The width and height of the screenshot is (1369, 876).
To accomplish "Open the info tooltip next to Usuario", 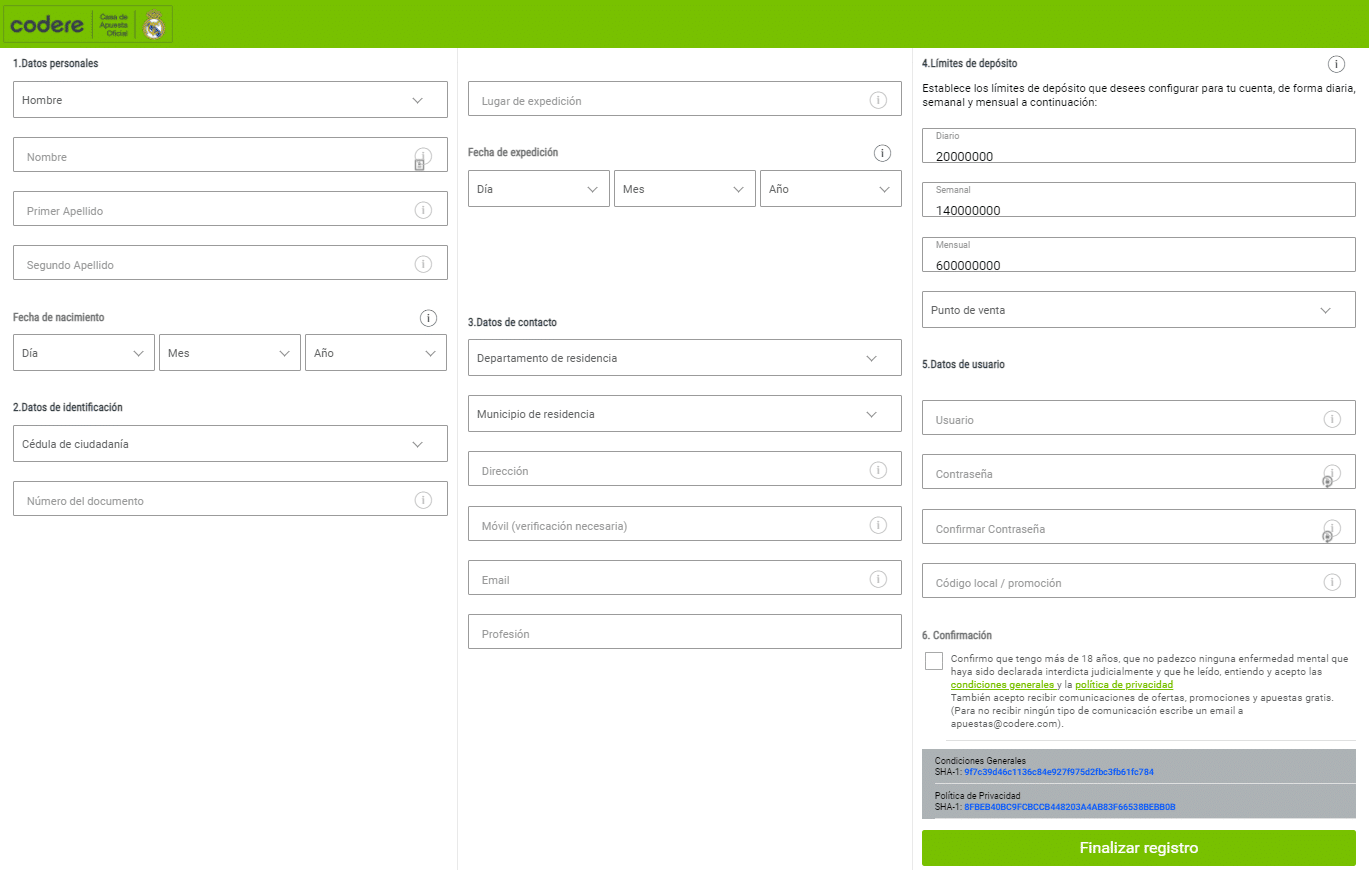I will [x=1331, y=417].
